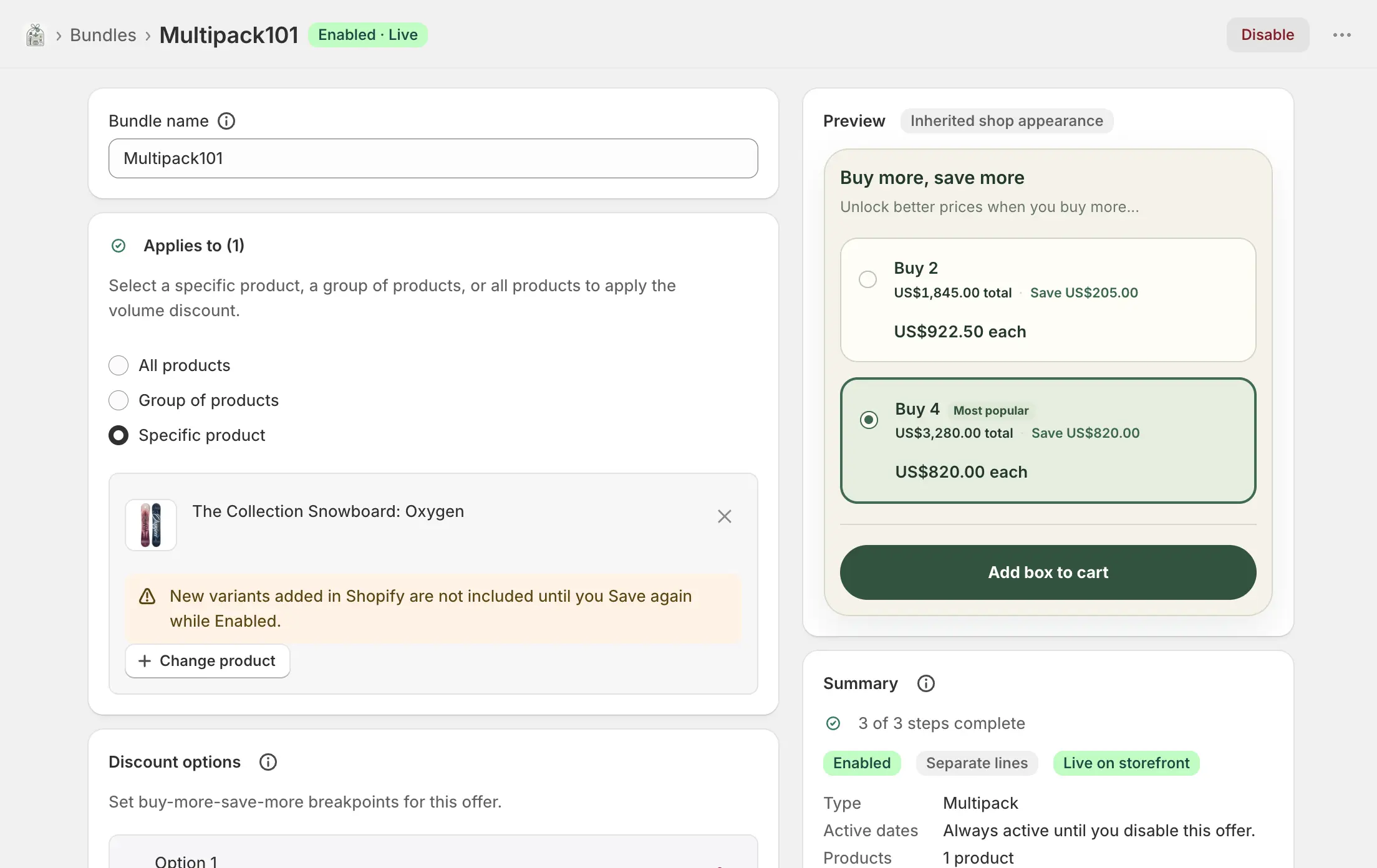The image size is (1377, 868).
Task: Click the Option 1 heading
Action: click(x=186, y=861)
